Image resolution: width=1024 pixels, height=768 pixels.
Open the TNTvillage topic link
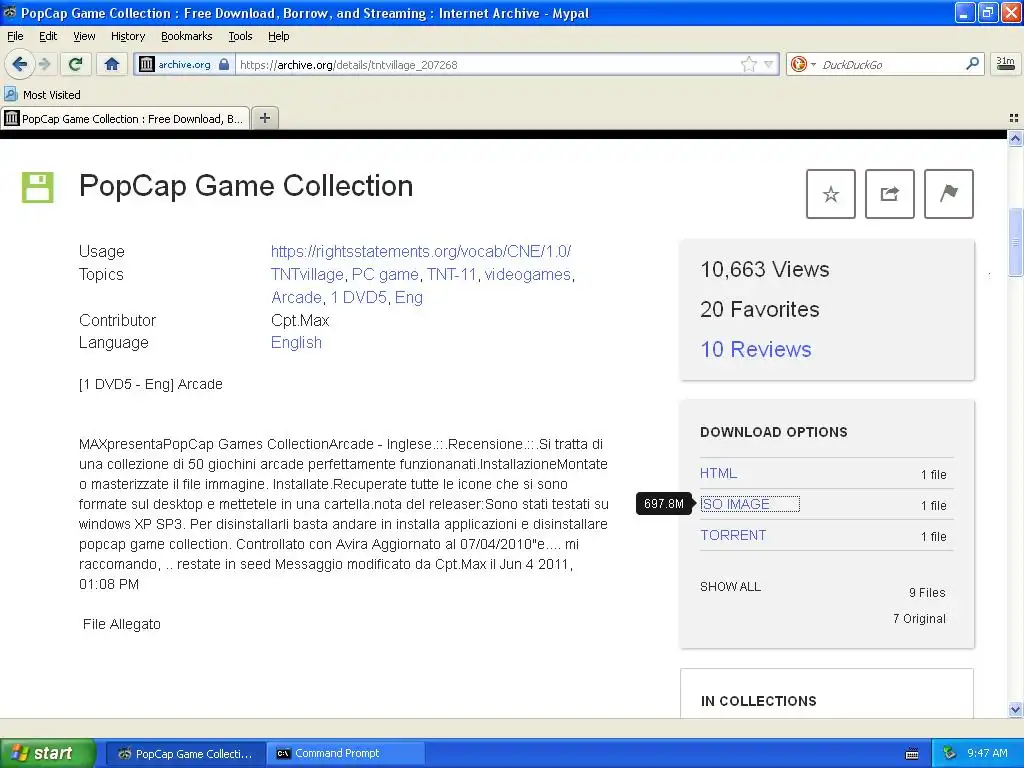[x=307, y=274]
